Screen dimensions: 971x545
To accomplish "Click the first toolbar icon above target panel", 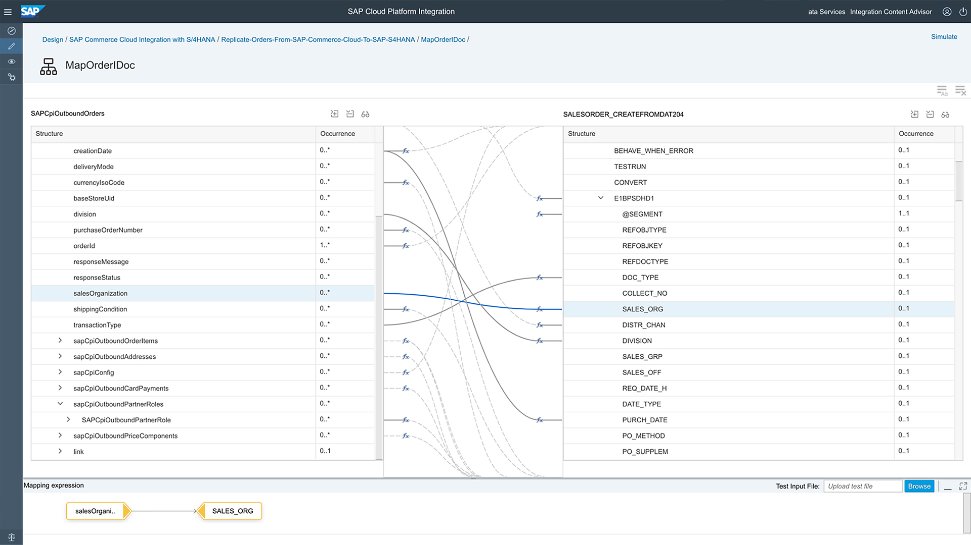I will tap(942, 91).
